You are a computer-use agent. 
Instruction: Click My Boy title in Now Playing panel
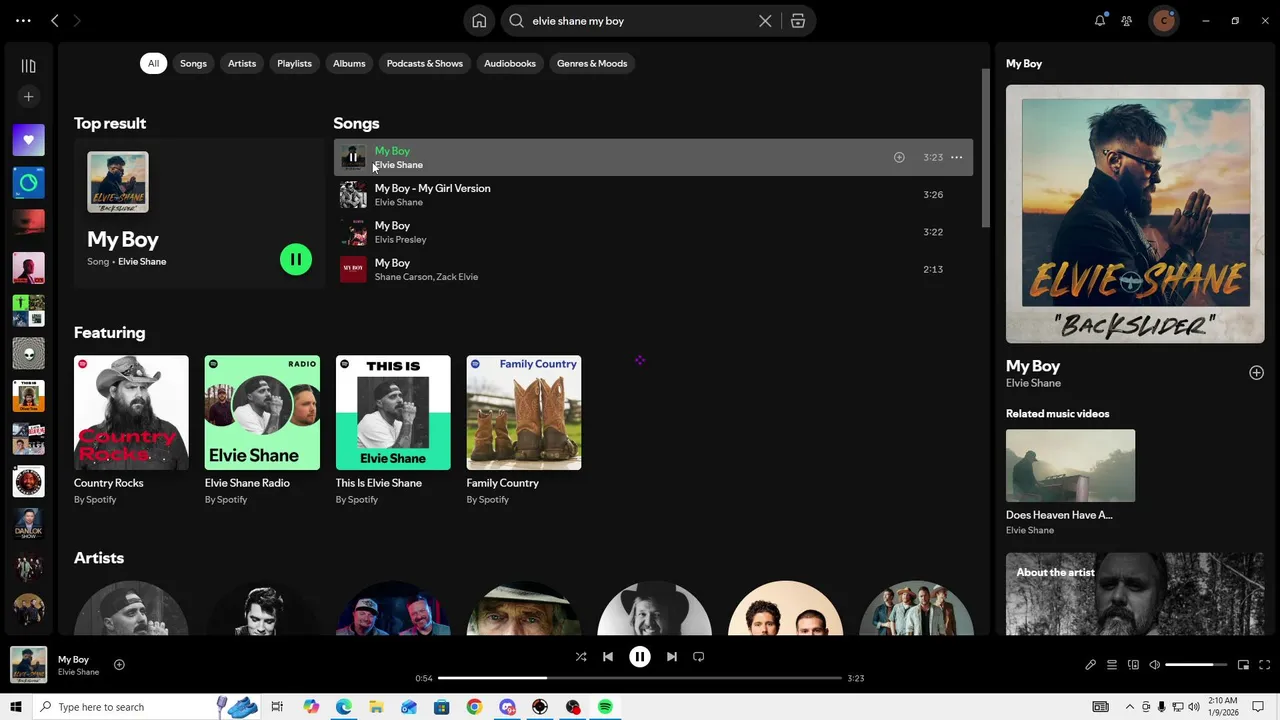1033,366
